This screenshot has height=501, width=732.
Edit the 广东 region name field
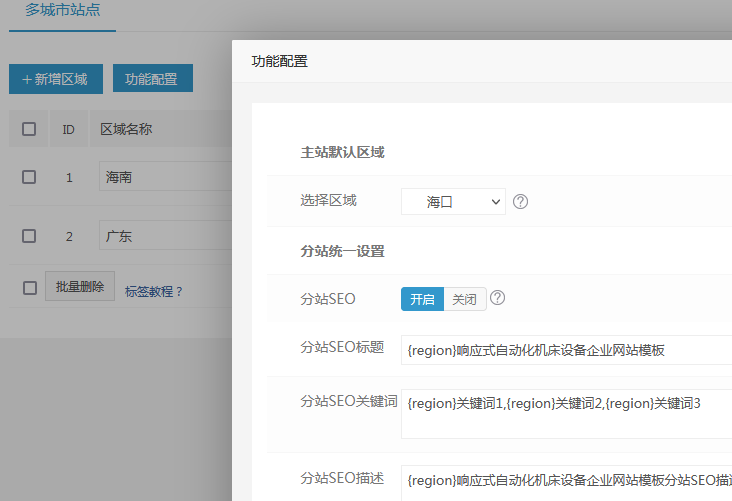click(165, 235)
